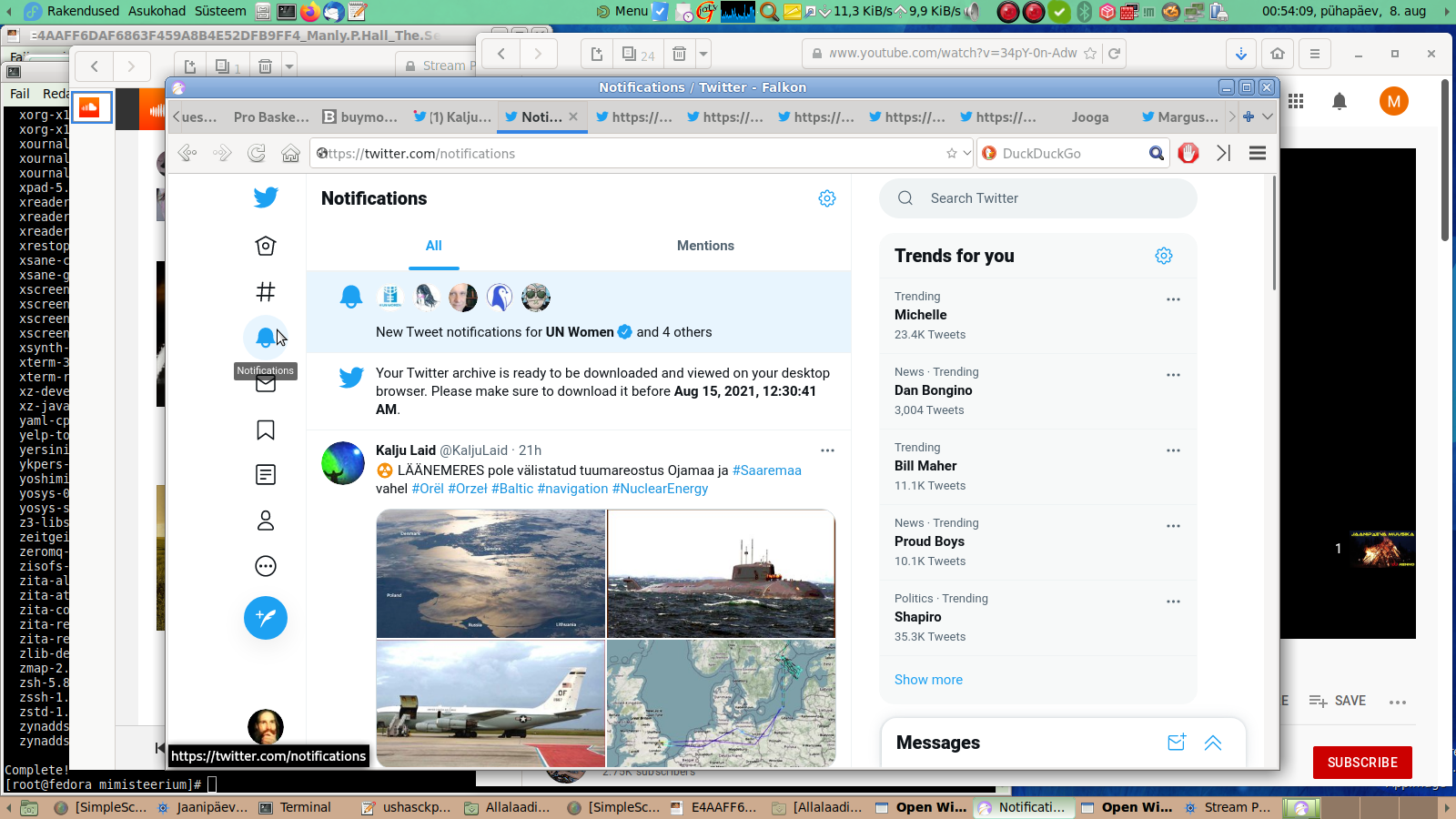Open the aircraft photo in tweet
This screenshot has height=819, width=1456.
(490, 703)
